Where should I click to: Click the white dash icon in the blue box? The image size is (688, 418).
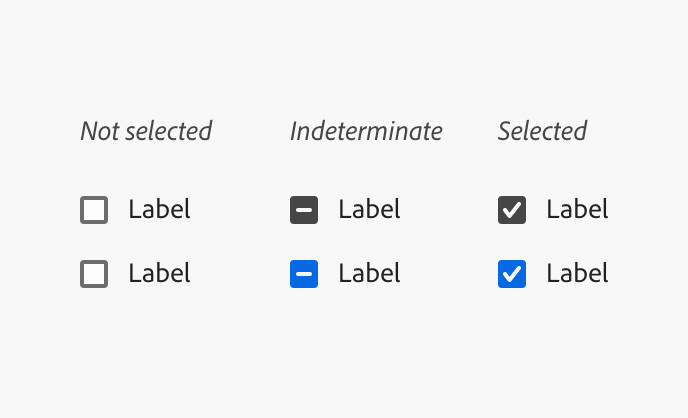[x=304, y=274]
